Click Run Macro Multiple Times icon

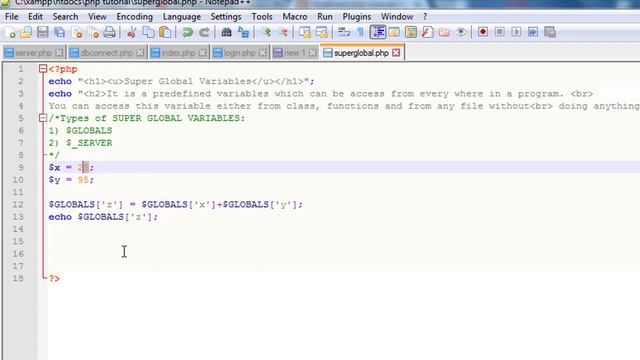(x=533, y=32)
